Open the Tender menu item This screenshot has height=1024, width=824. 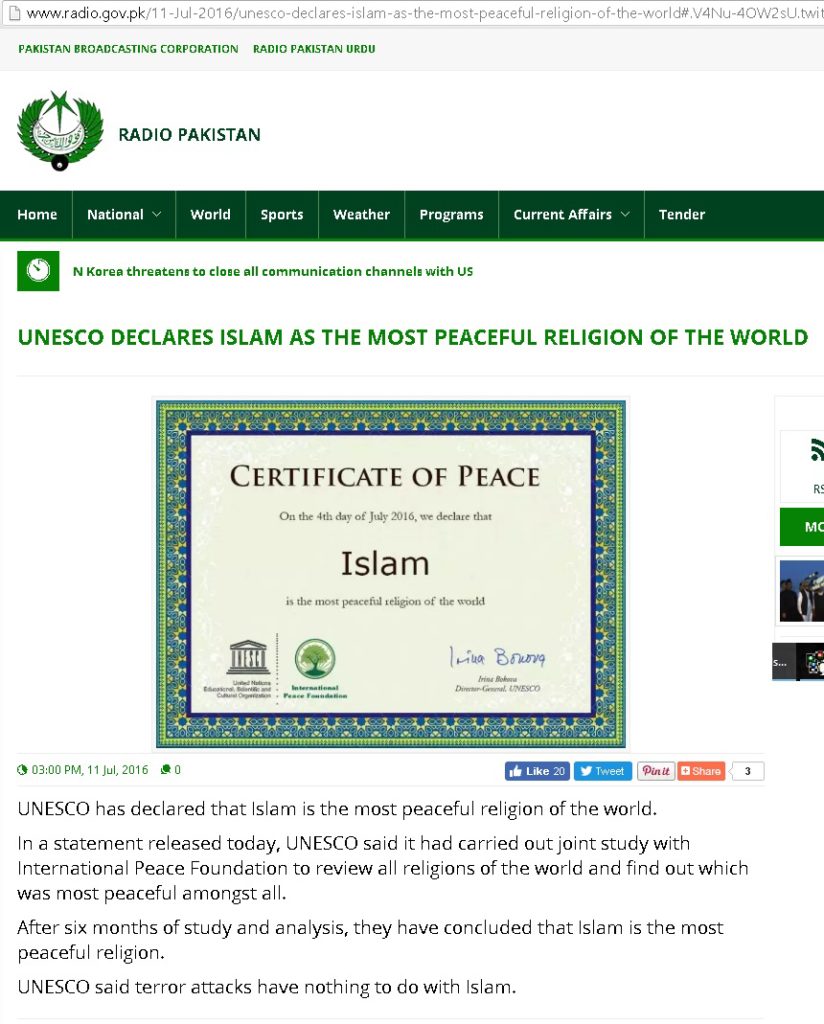pos(682,214)
